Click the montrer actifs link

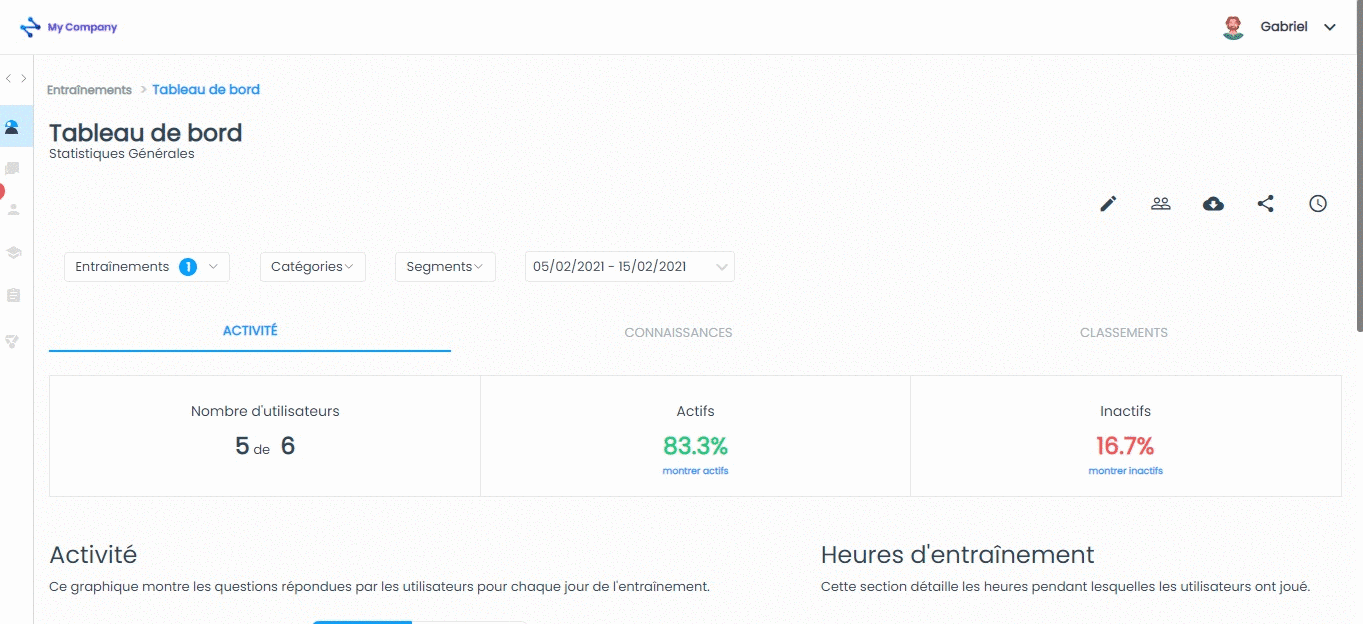(695, 471)
